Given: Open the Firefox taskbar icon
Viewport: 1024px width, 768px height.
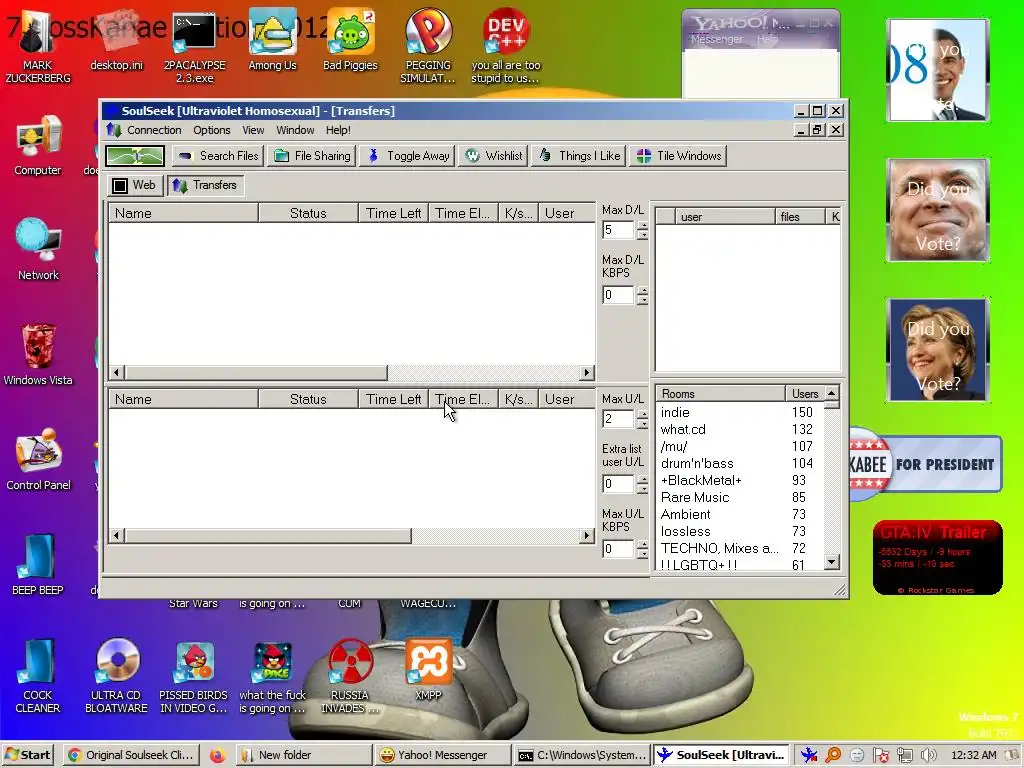Looking at the screenshot, I should 217,756.
